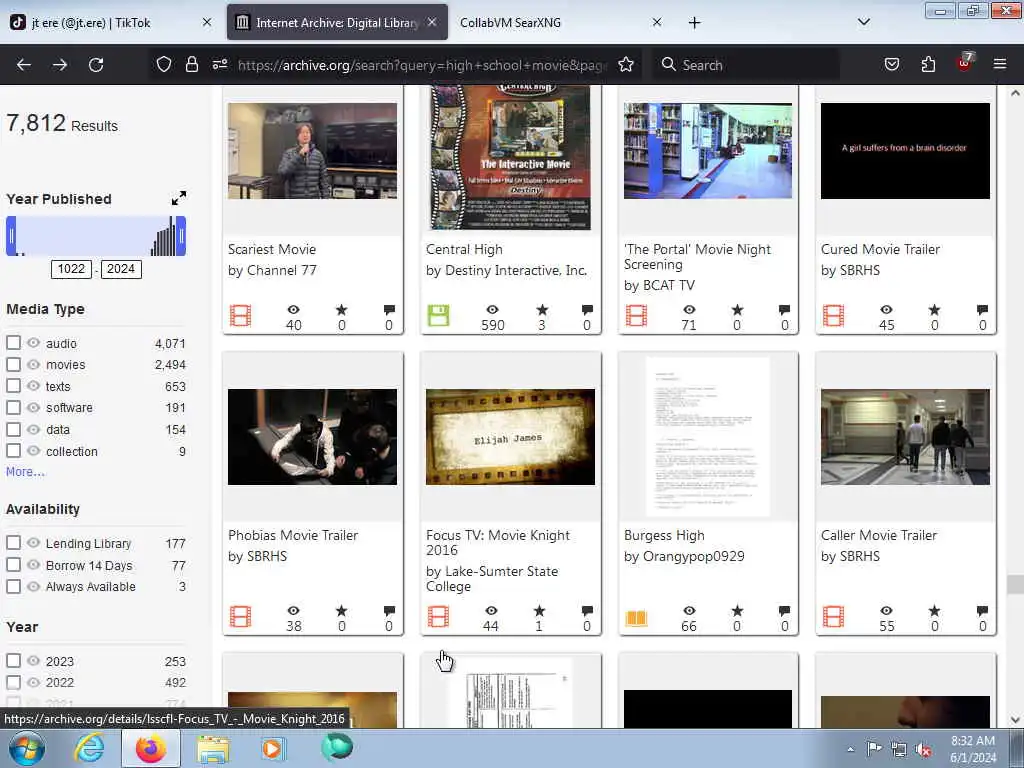
Task: Switch to the Internet Archive tab
Action: (x=337, y=22)
